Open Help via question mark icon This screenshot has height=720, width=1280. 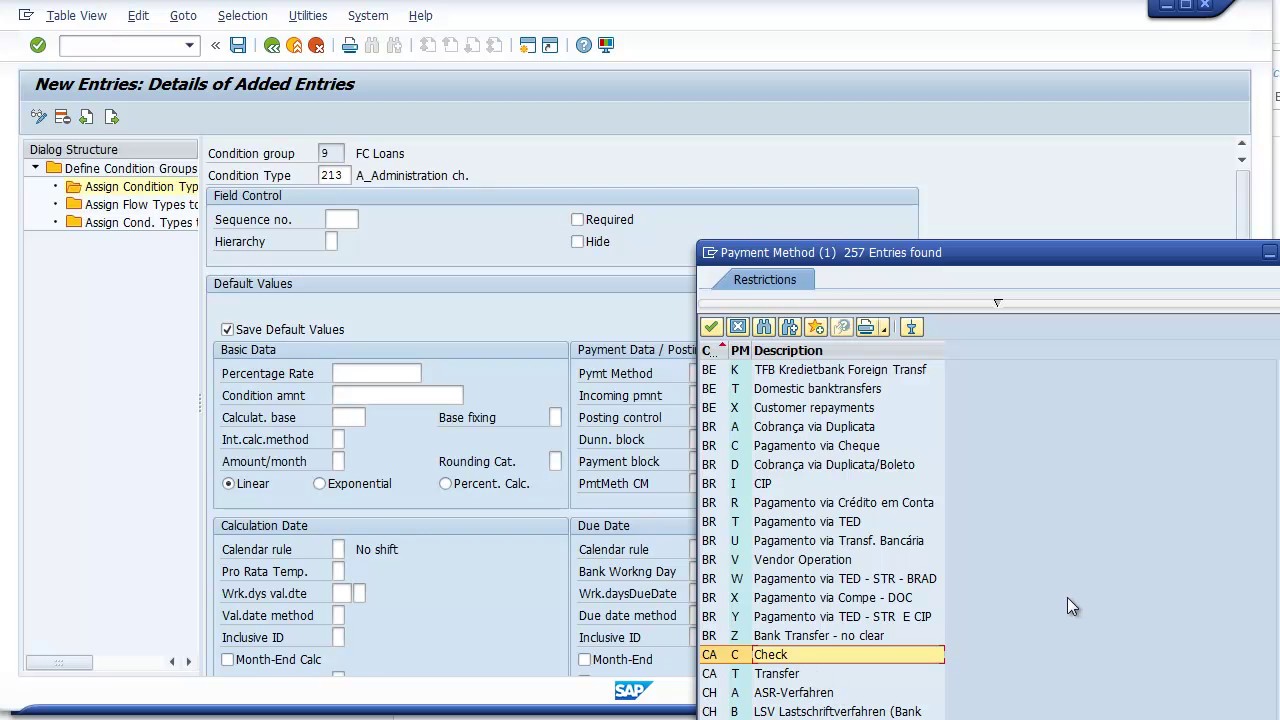[584, 45]
